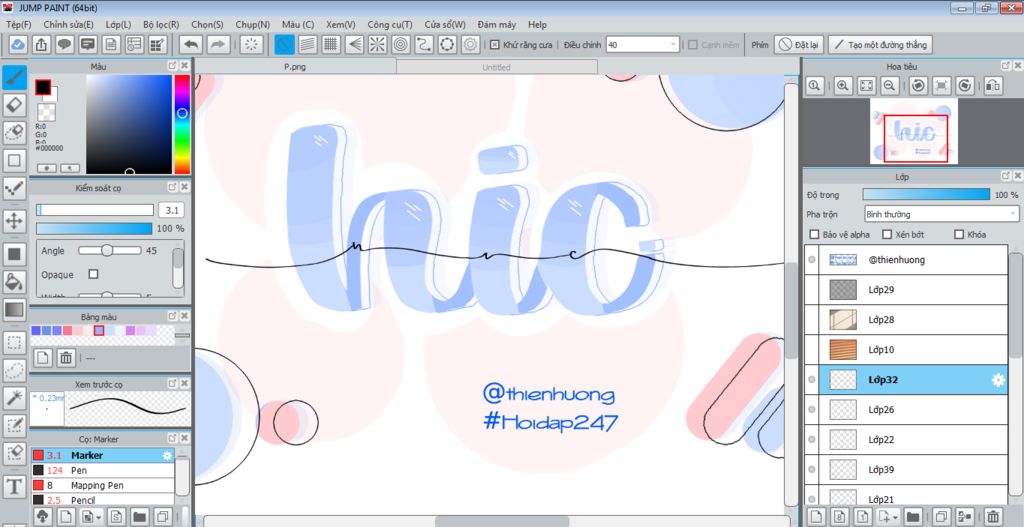This screenshot has height=527, width=1024.
Task: Delete palette color with trash icon
Action: pos(66,357)
